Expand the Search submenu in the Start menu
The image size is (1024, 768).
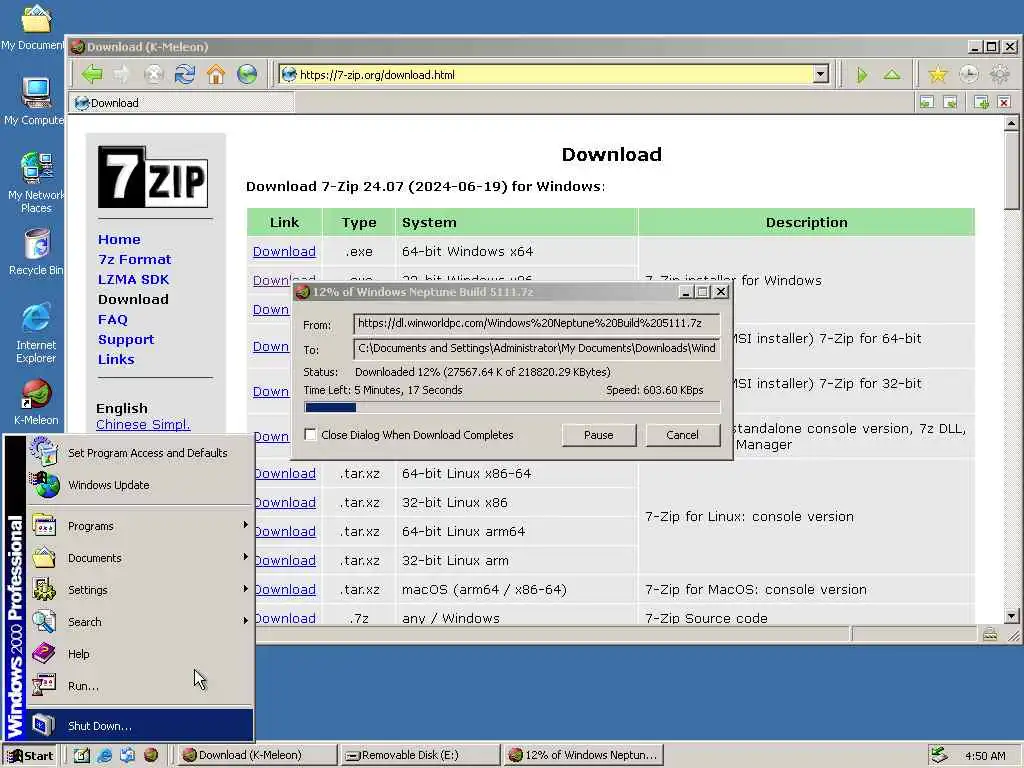[139, 622]
